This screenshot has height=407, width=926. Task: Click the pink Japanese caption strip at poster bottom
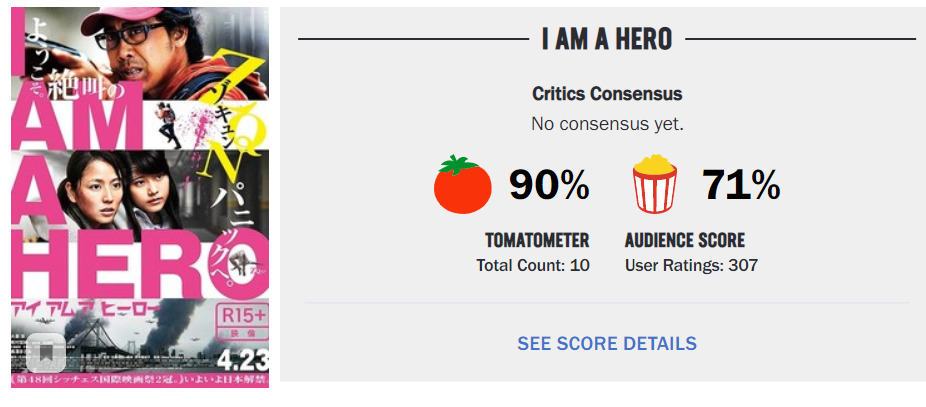(140, 380)
